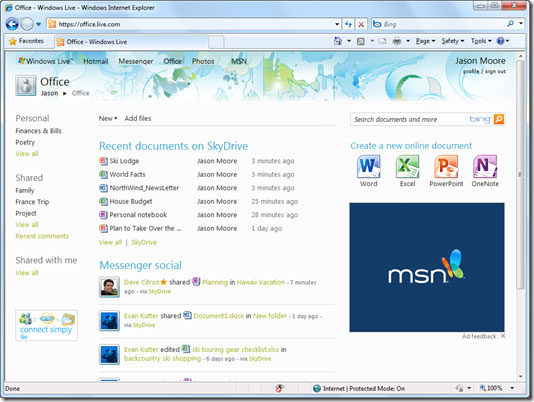Focus the Search documents and more field
The height and width of the screenshot is (402, 534).
[x=410, y=119]
